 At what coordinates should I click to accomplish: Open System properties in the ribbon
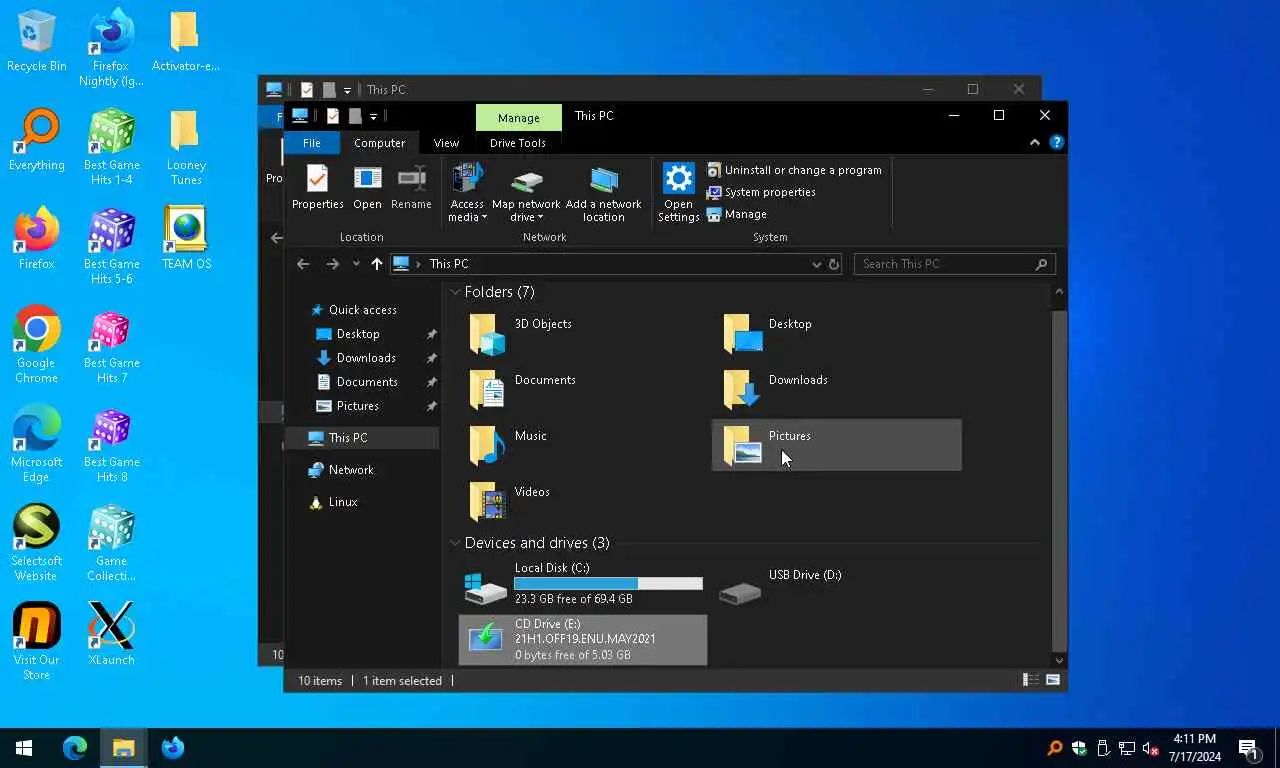[761, 192]
